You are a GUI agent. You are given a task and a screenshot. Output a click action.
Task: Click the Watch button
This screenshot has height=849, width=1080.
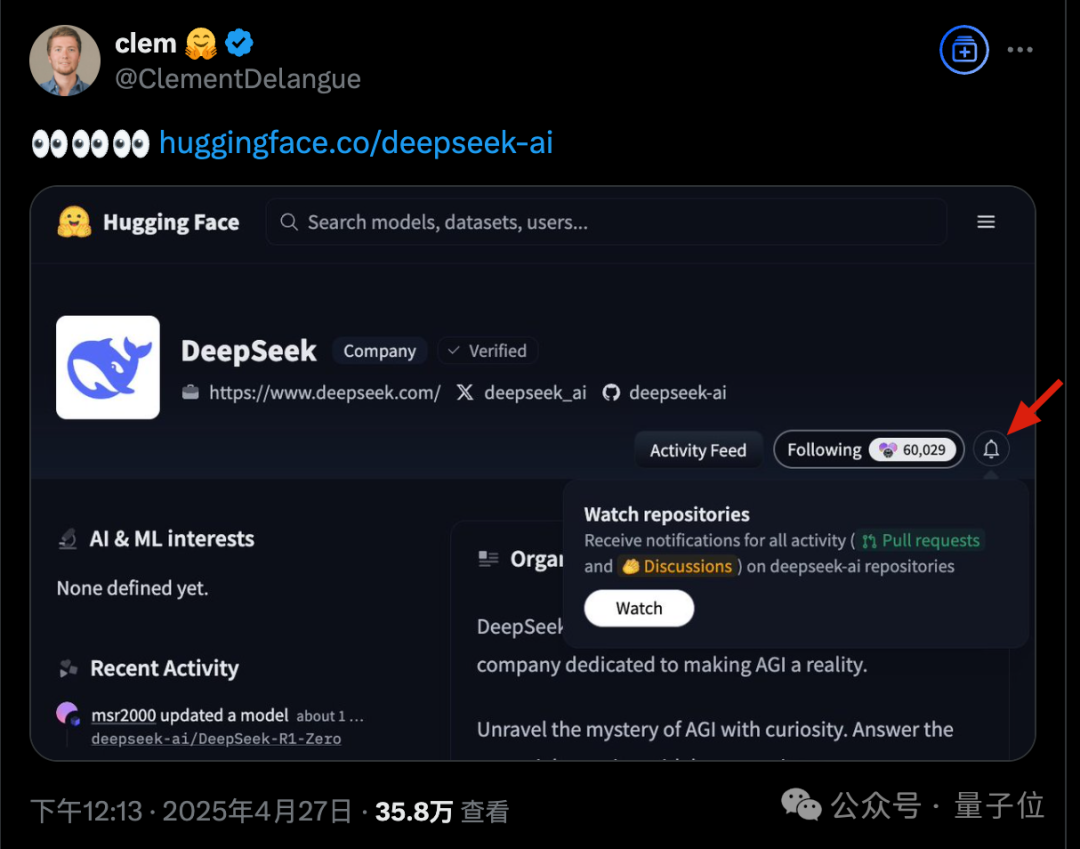tap(638, 608)
